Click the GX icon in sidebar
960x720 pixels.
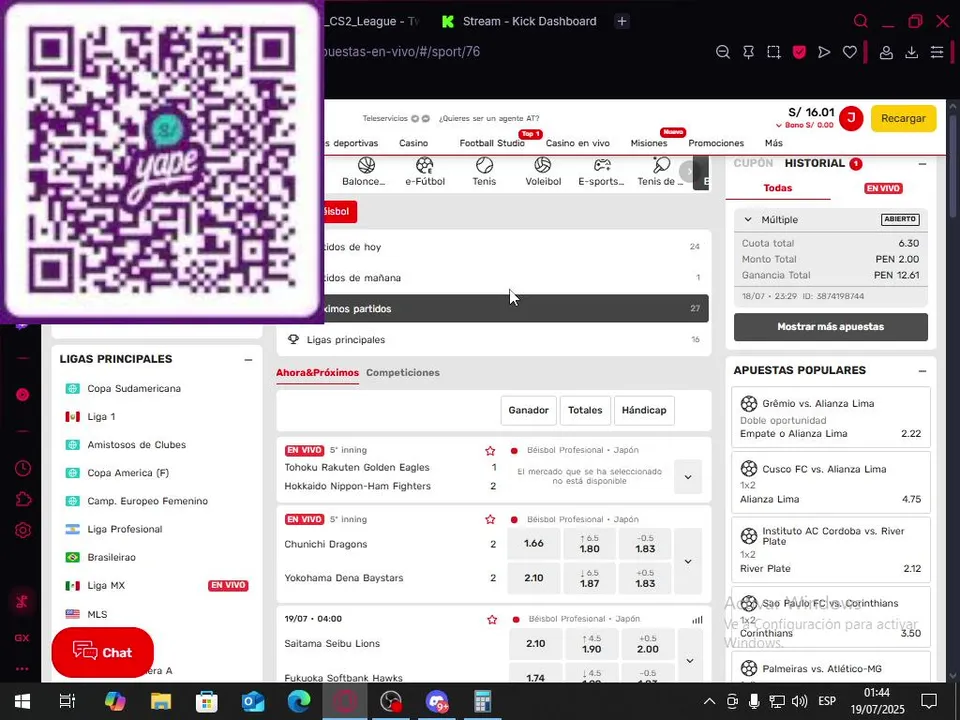click(22, 638)
